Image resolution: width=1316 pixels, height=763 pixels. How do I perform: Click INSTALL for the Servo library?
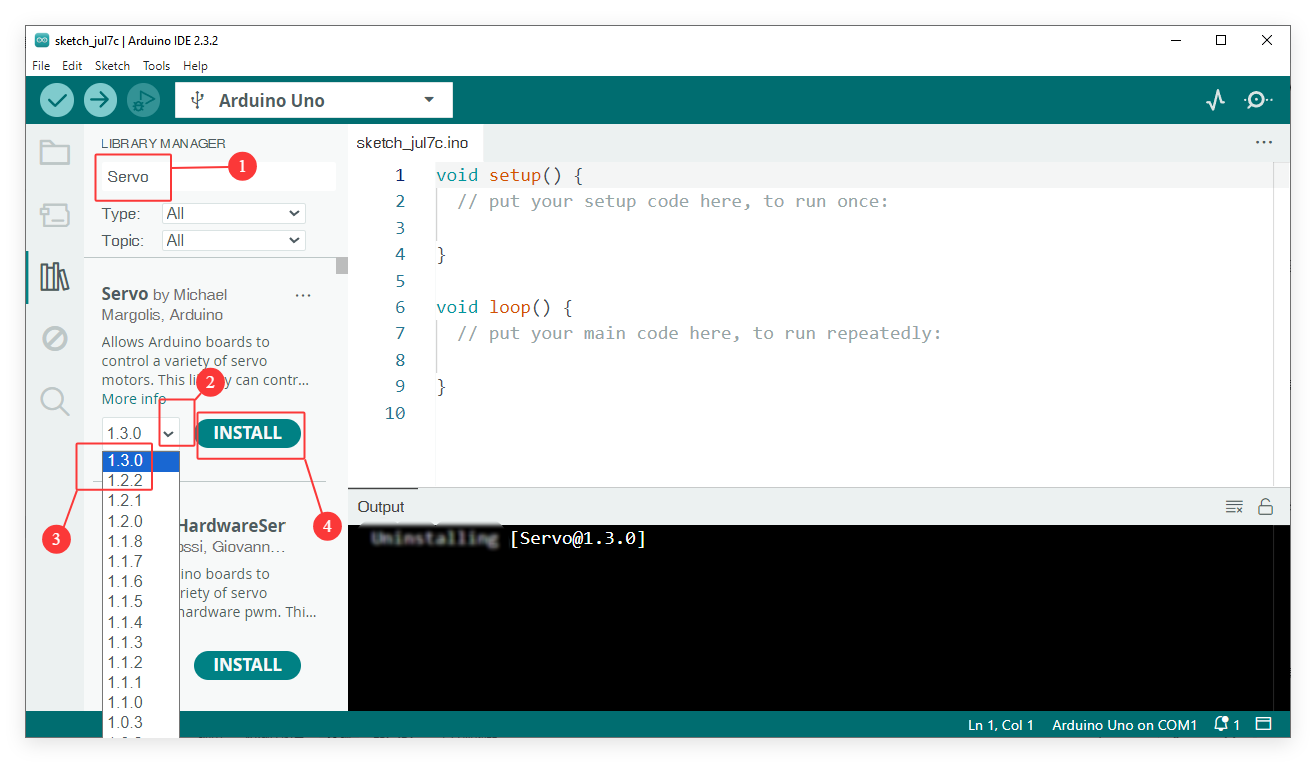pyautogui.click(x=247, y=433)
